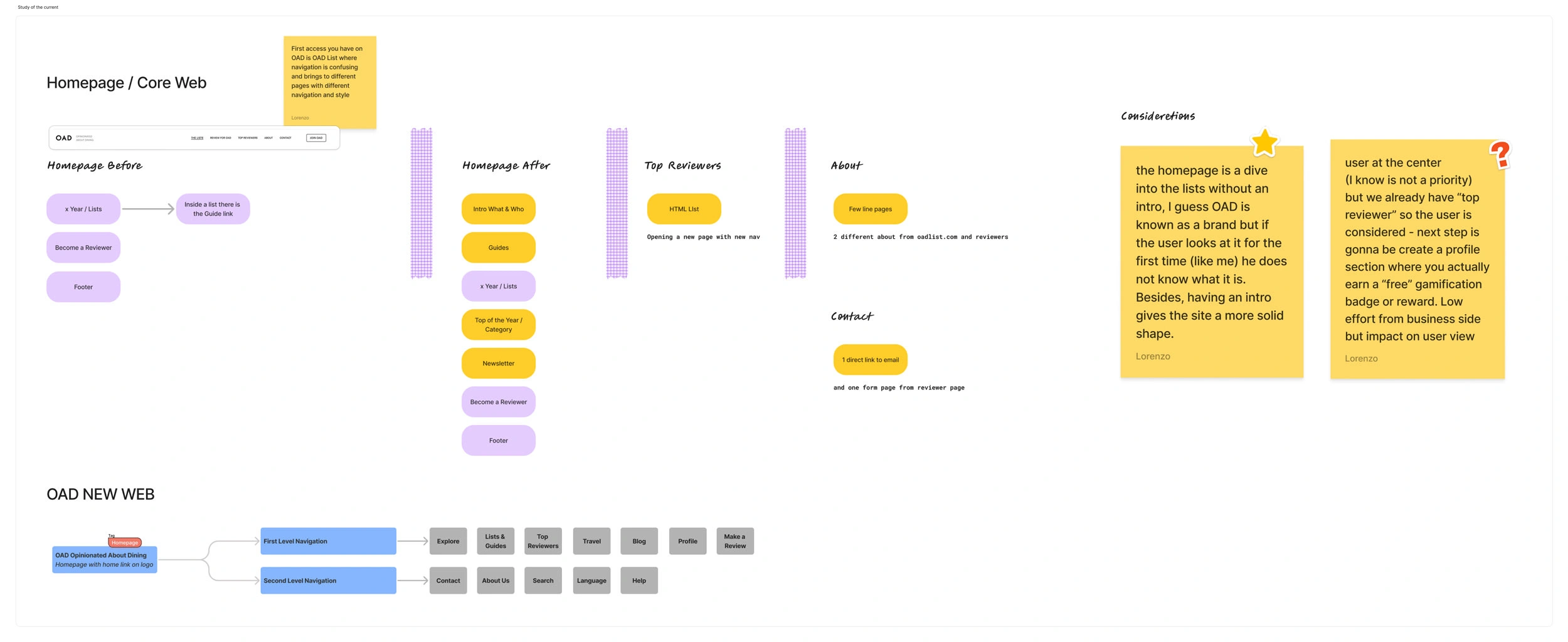
Task: Select the gray 'About Us' box
Action: click(495, 581)
